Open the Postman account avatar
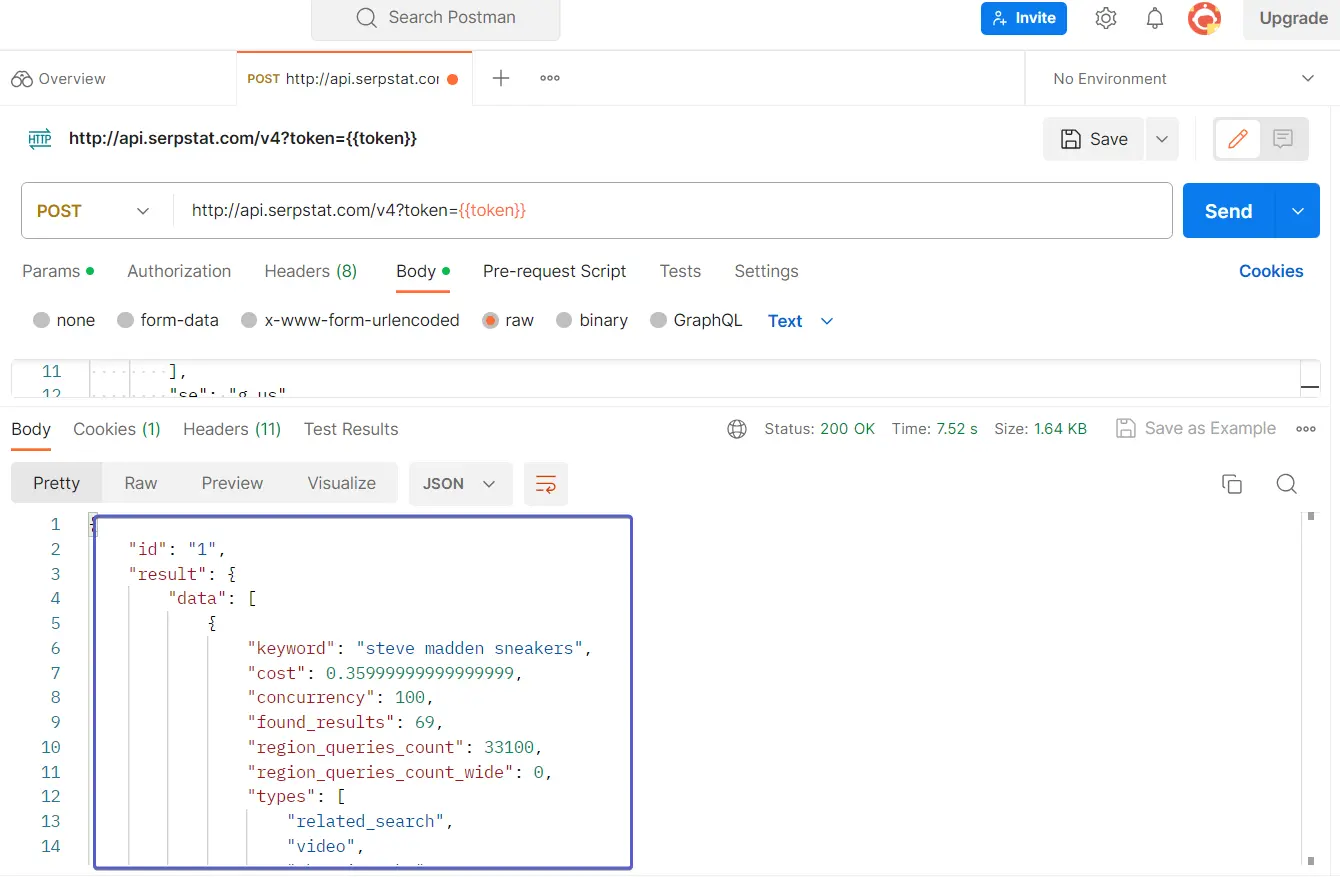Screen dimensions: 1340x877 point(1204,18)
